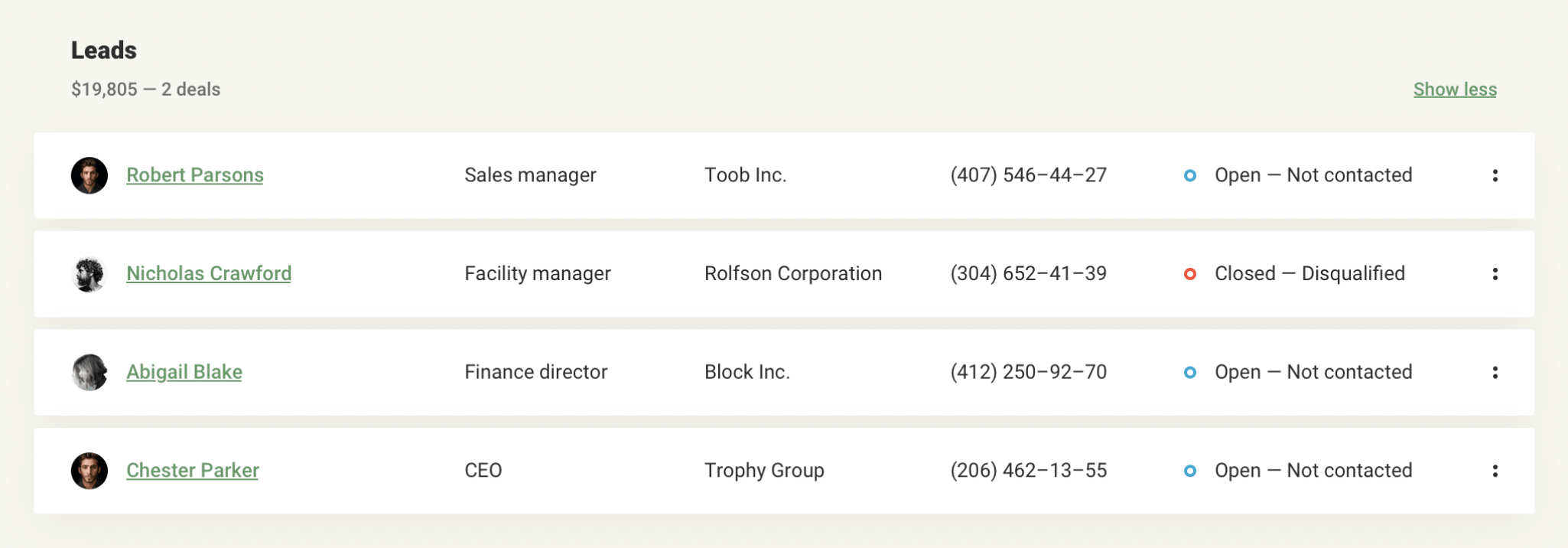Open Chester Parker lead profile link
The width and height of the screenshot is (1568, 548).
pos(192,471)
